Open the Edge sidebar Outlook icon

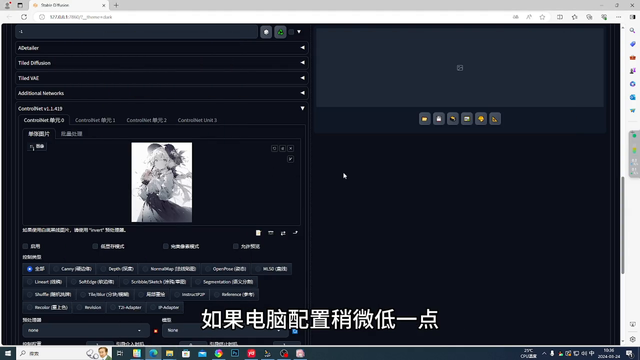[x=632, y=97]
